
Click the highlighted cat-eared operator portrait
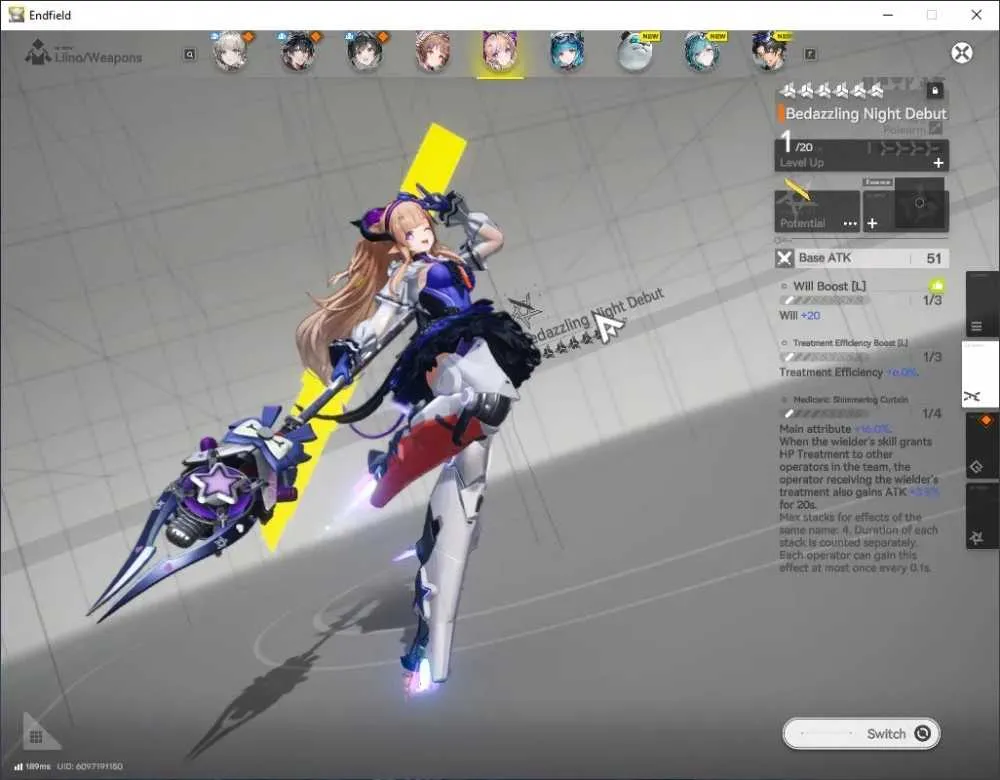click(x=500, y=52)
